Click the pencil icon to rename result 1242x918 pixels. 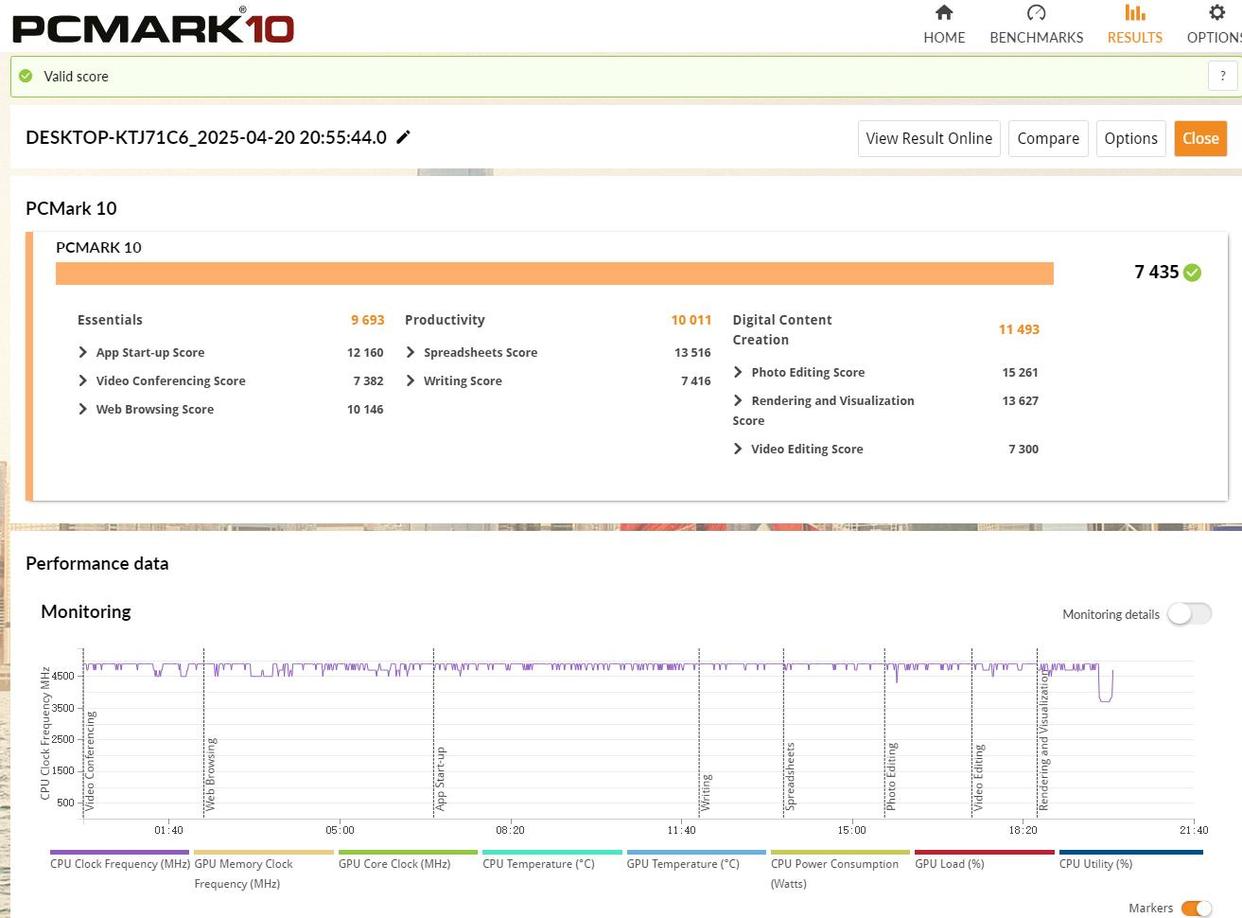point(403,137)
